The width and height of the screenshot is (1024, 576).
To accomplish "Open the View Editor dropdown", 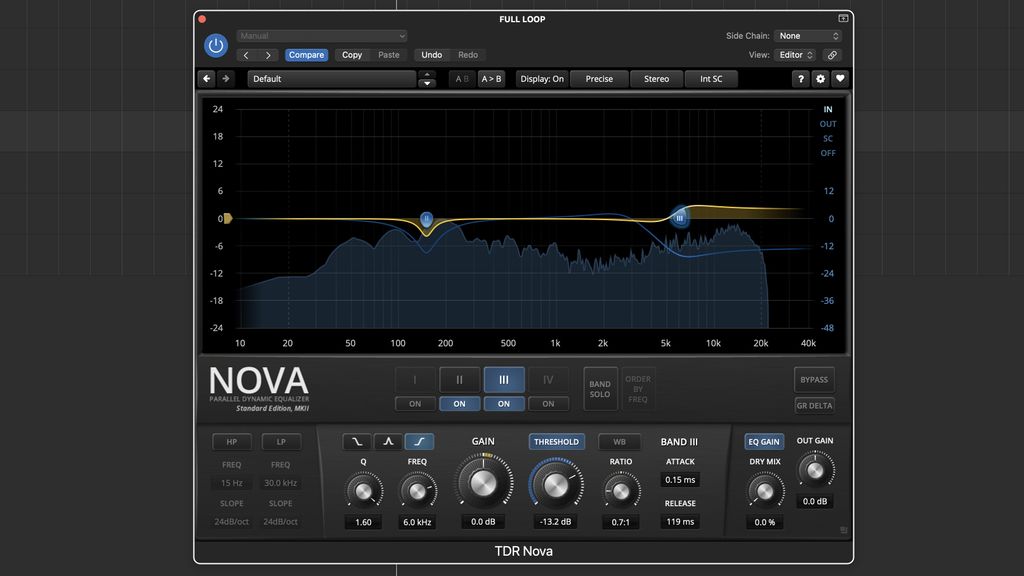I will [x=795, y=55].
